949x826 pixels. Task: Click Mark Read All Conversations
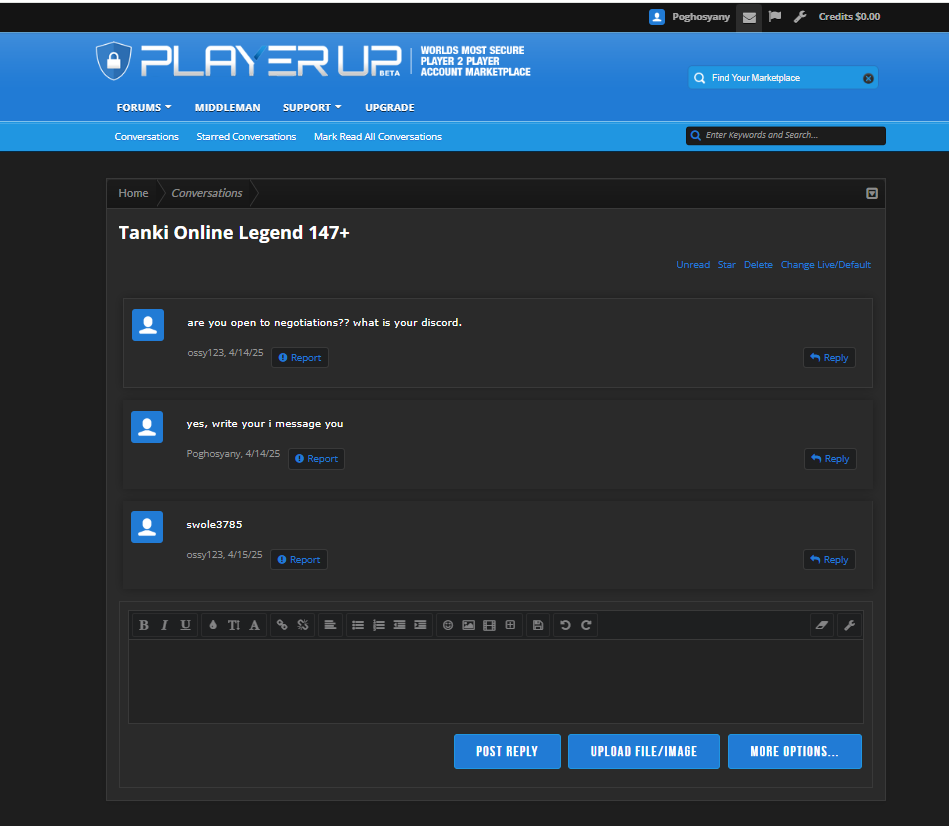(x=378, y=137)
